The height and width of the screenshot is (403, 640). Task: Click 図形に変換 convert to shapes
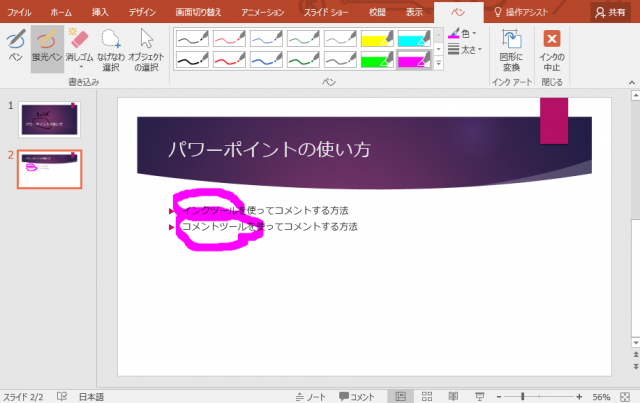(511, 47)
